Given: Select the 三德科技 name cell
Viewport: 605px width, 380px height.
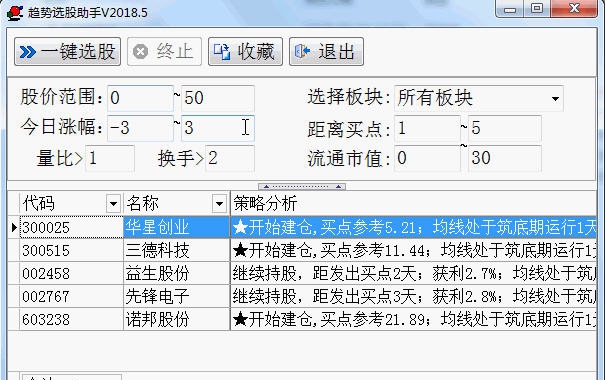Looking at the screenshot, I should (177, 251).
